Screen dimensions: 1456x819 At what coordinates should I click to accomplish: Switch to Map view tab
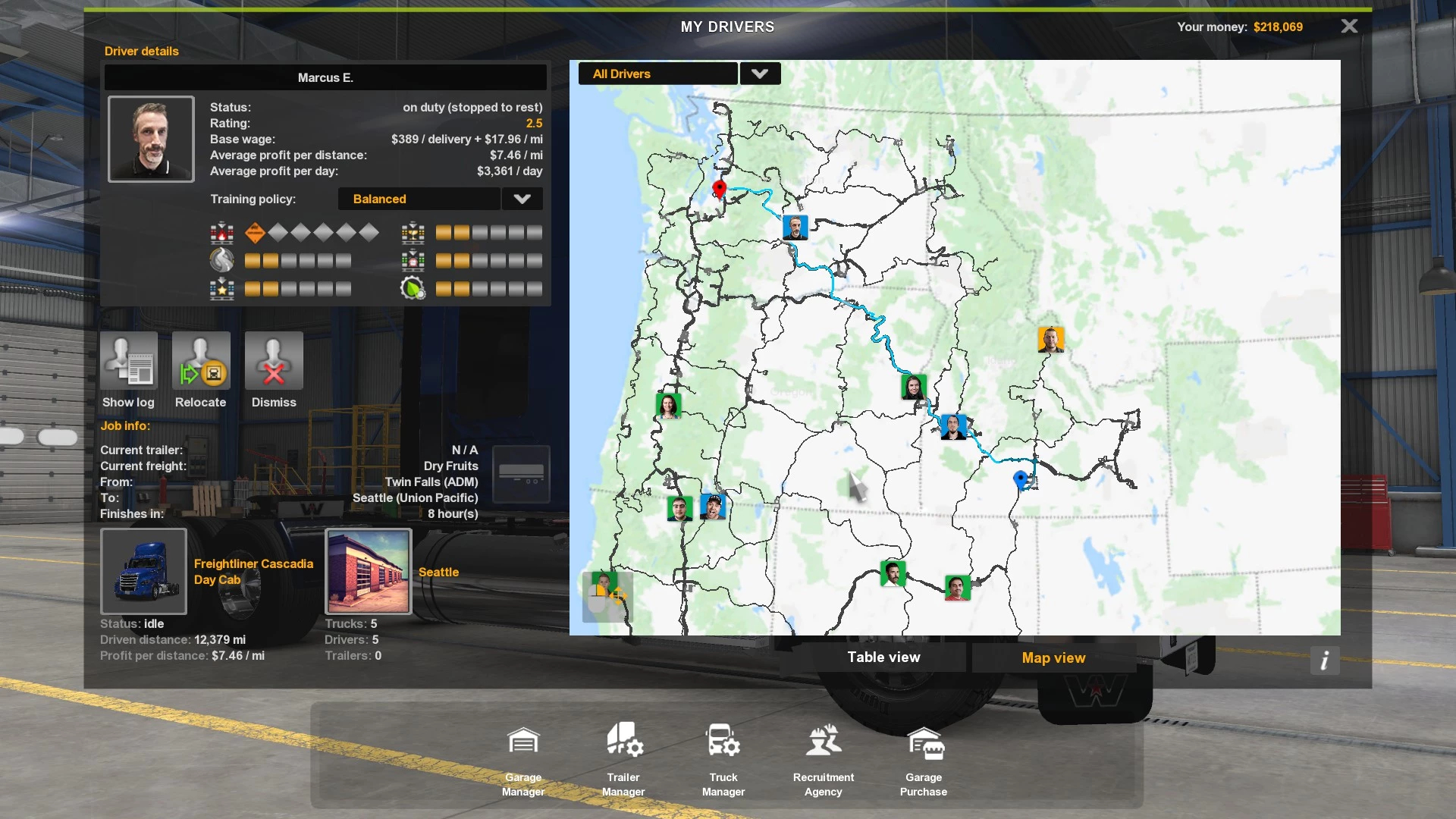pyautogui.click(x=1053, y=657)
